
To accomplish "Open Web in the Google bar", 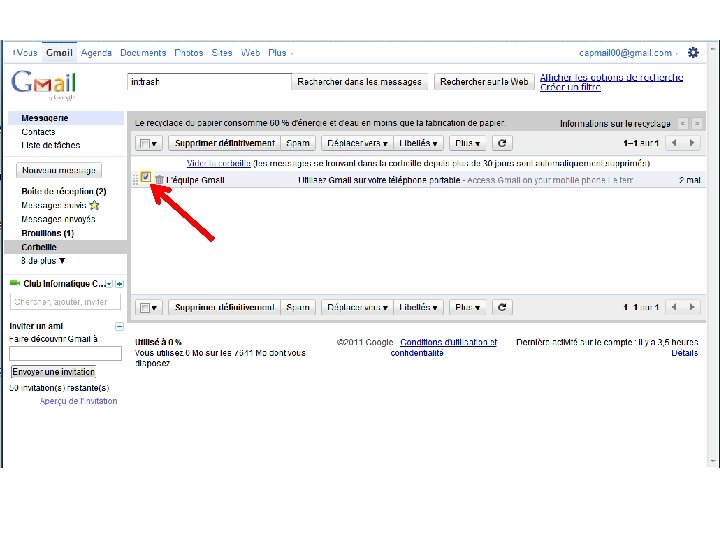I will [x=250, y=53].
